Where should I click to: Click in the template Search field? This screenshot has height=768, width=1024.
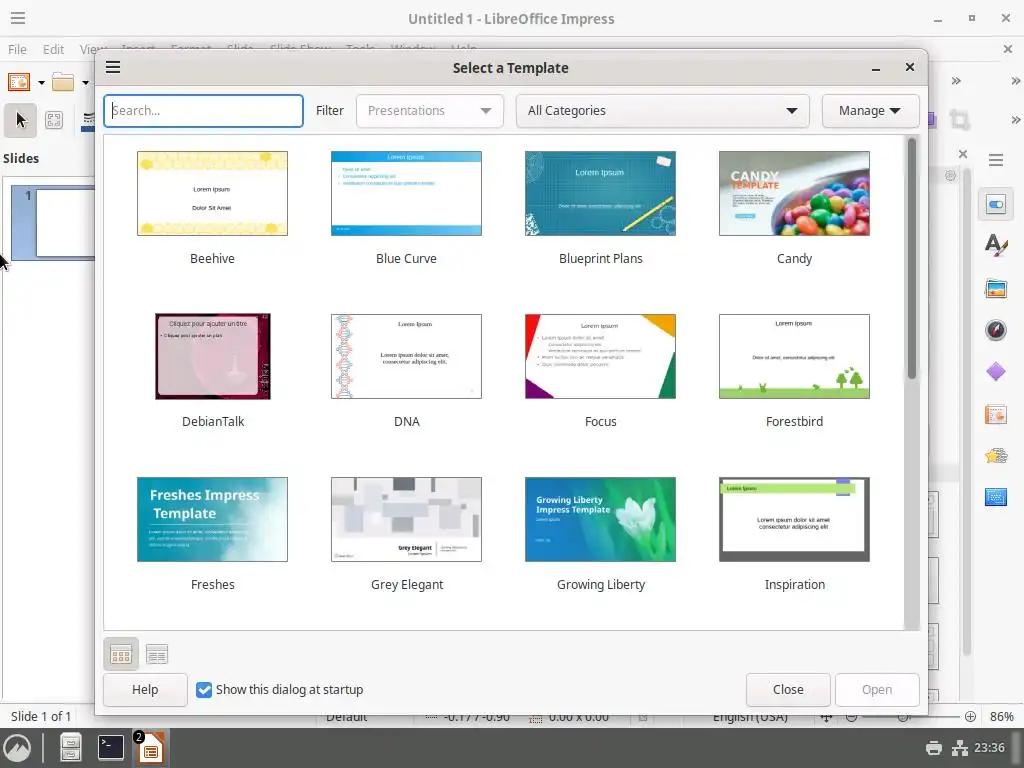[x=203, y=111]
